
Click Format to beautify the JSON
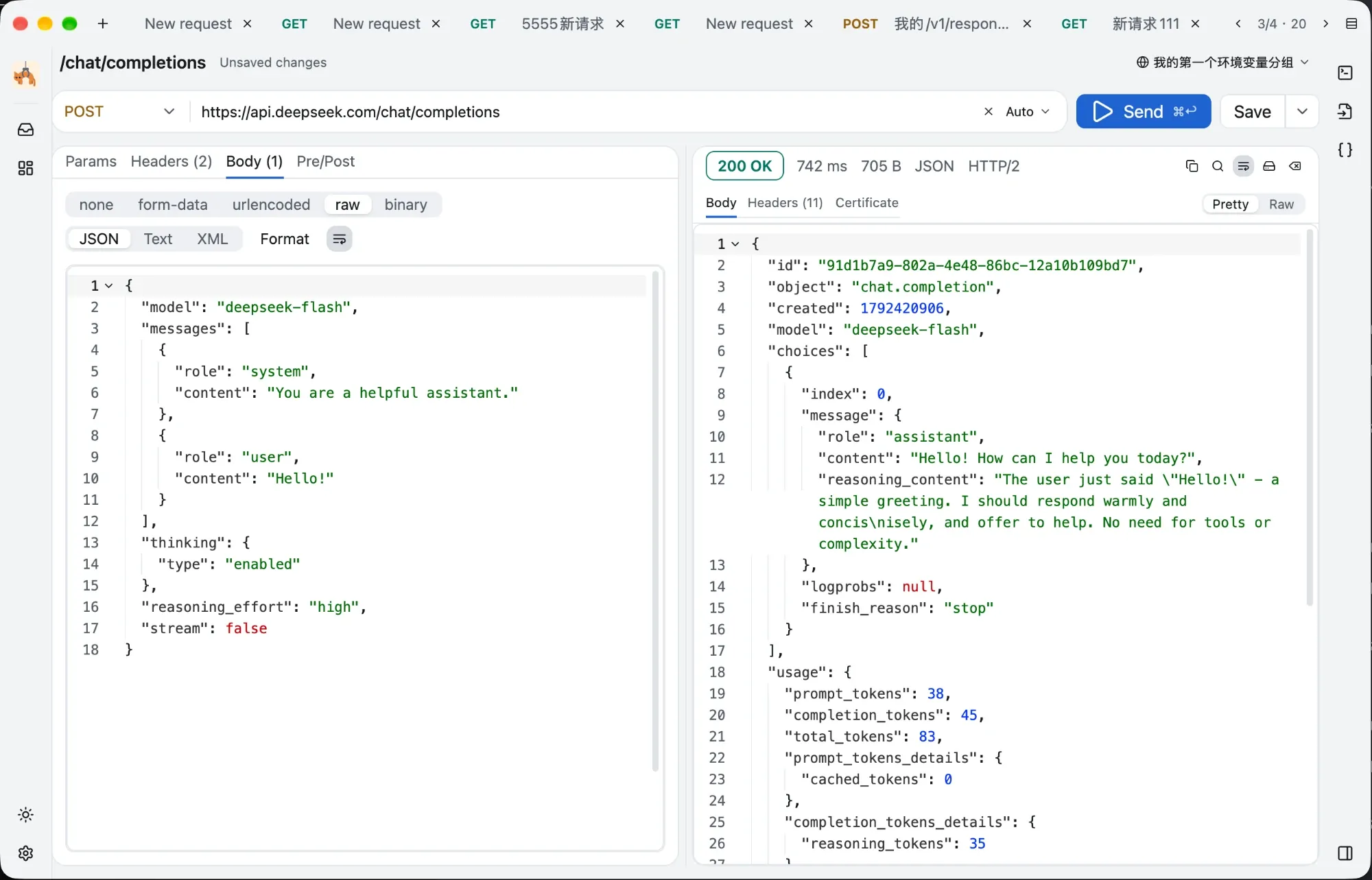(285, 239)
